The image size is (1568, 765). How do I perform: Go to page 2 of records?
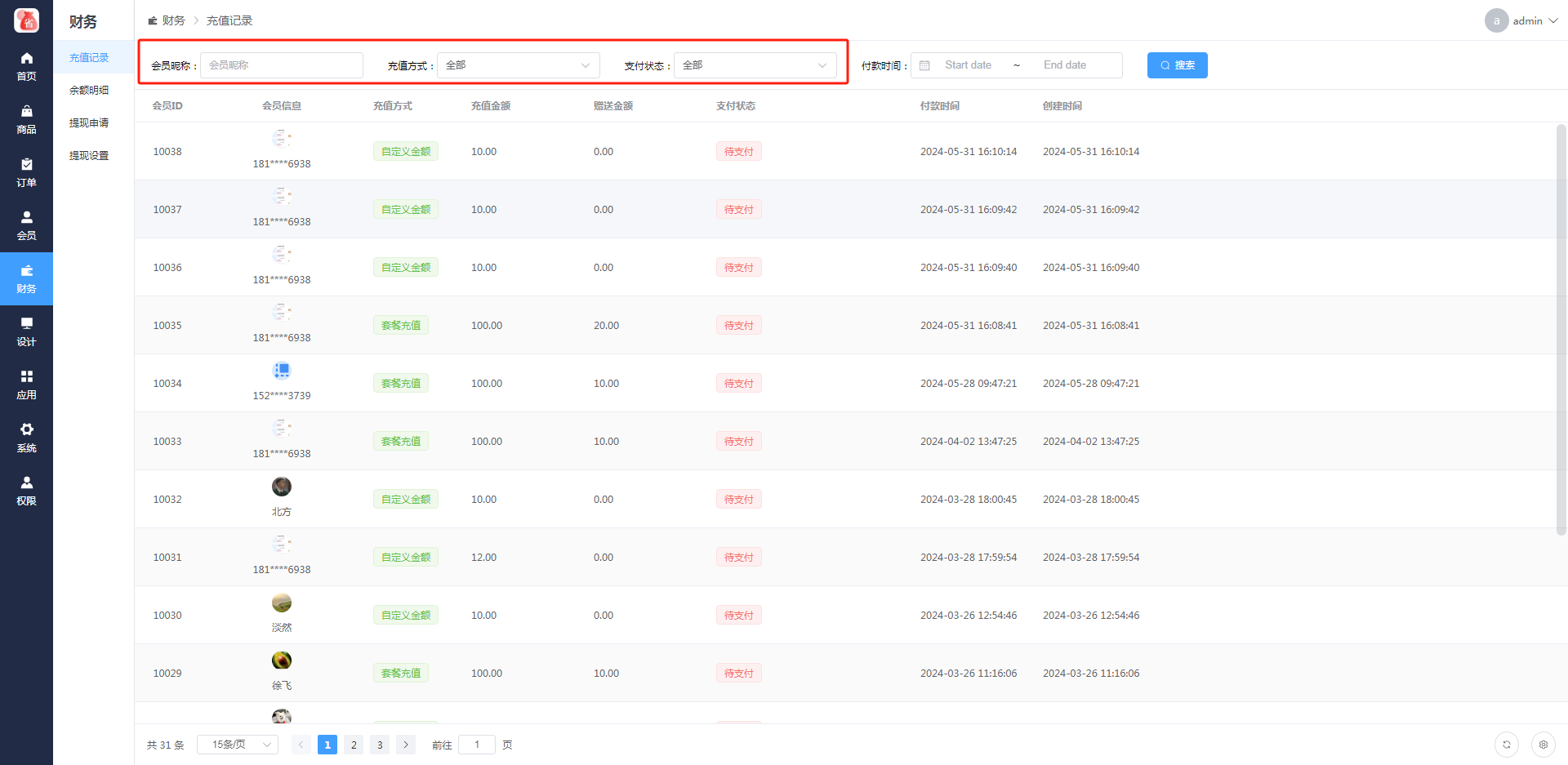pos(354,745)
